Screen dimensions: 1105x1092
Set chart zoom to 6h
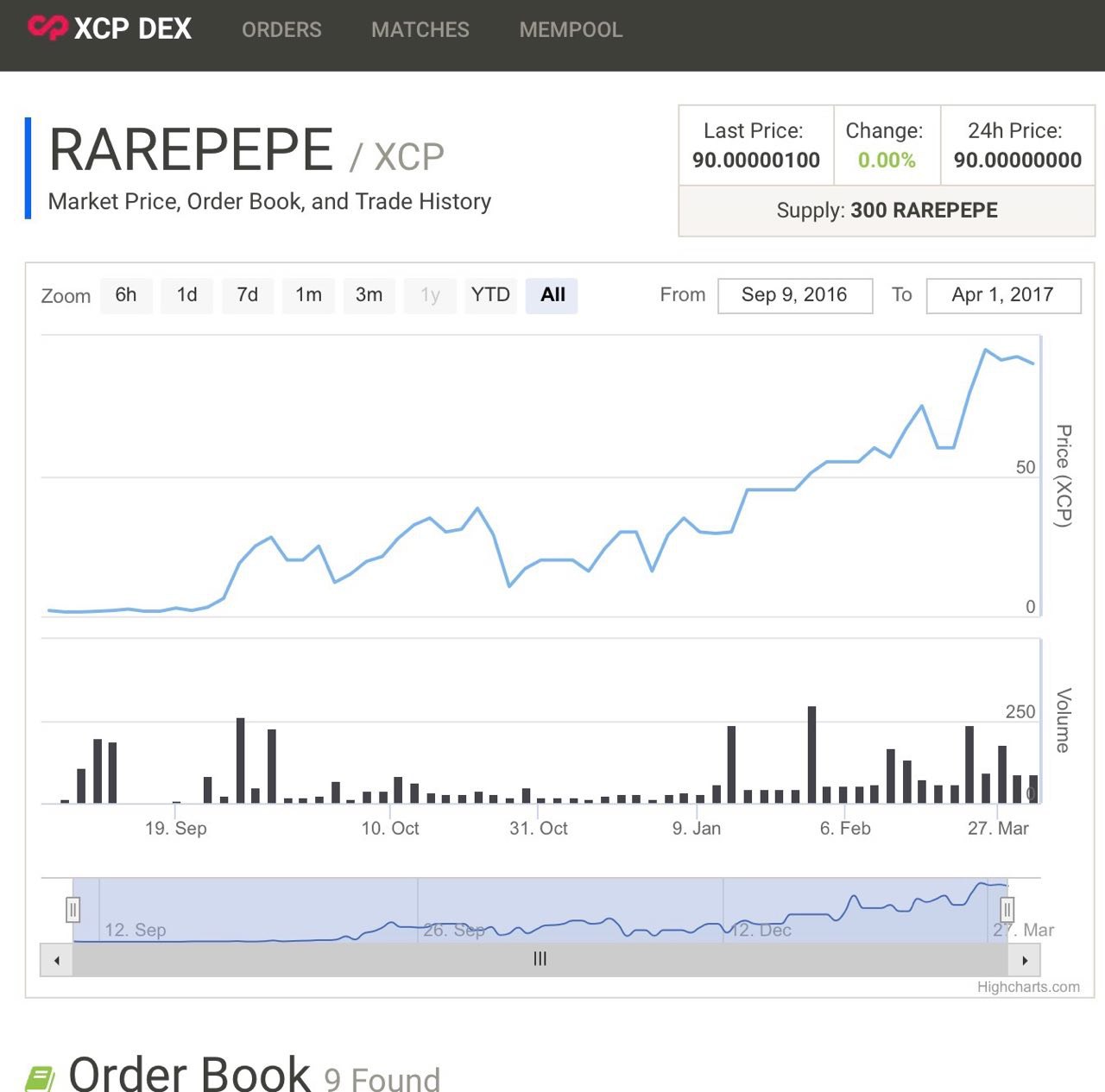(x=126, y=295)
